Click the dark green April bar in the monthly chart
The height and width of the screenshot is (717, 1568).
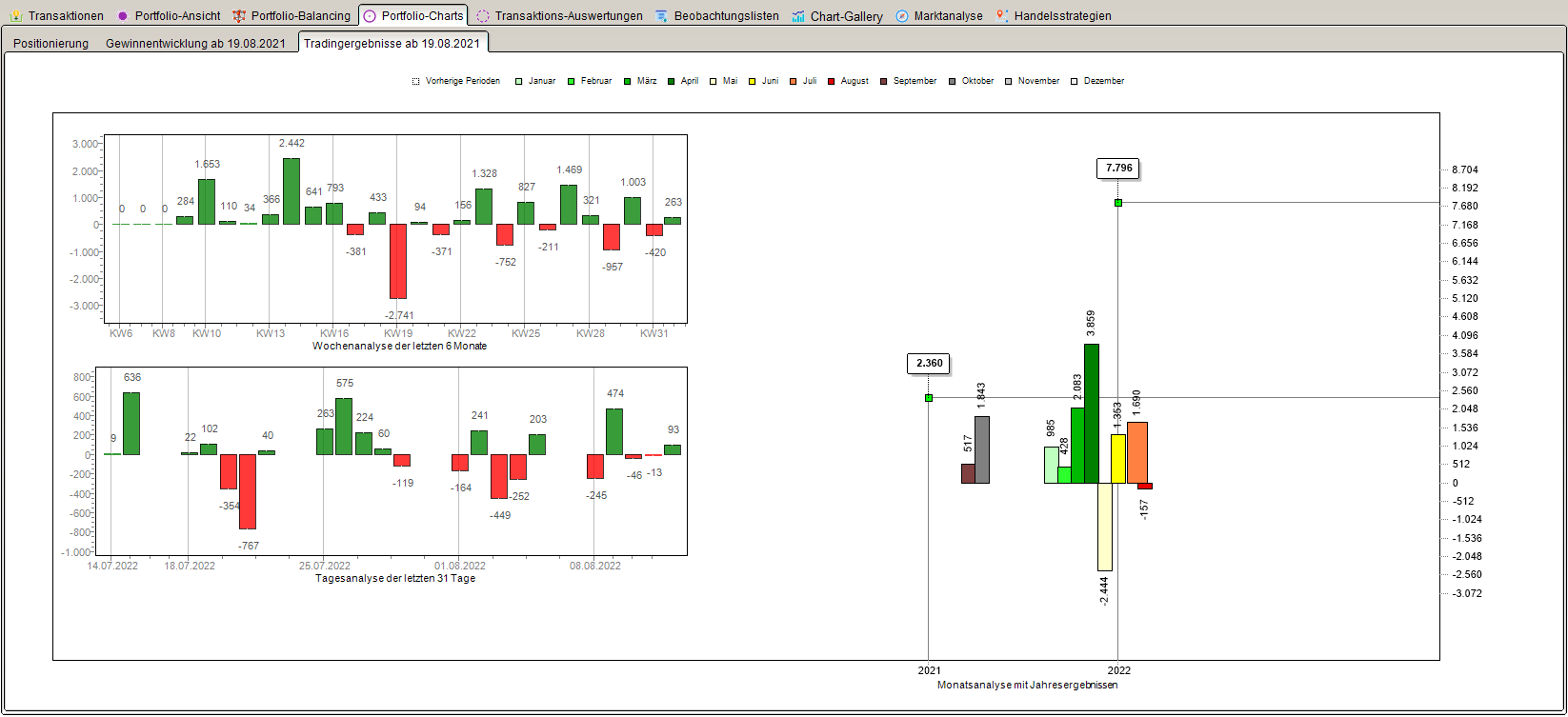click(x=1092, y=413)
